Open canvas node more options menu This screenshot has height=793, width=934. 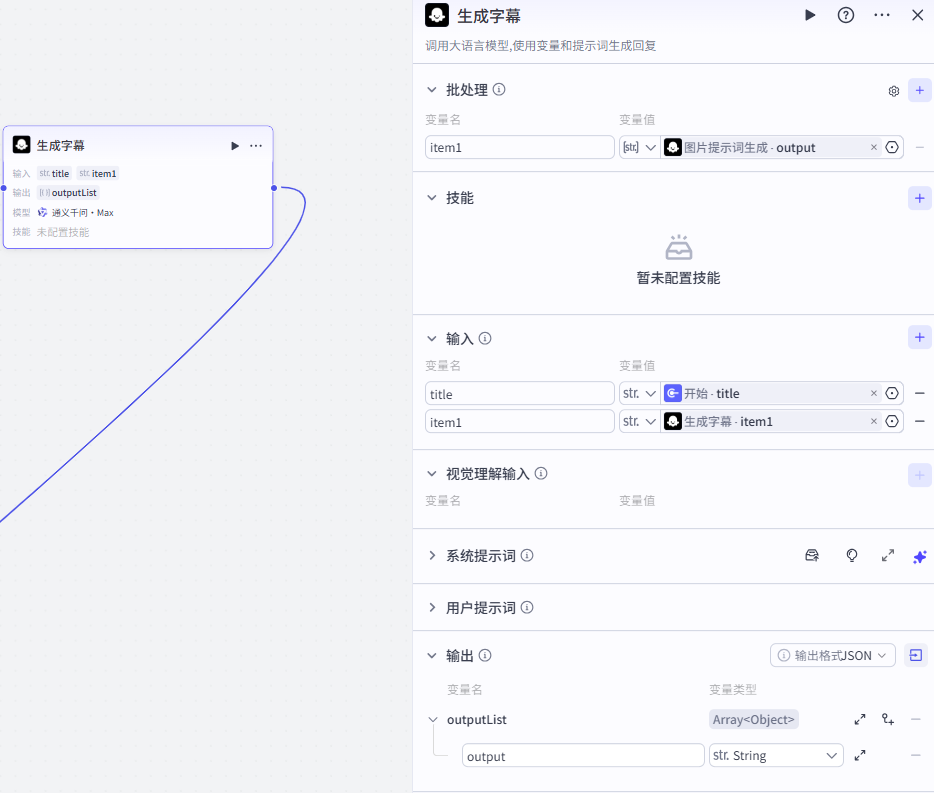click(x=256, y=146)
